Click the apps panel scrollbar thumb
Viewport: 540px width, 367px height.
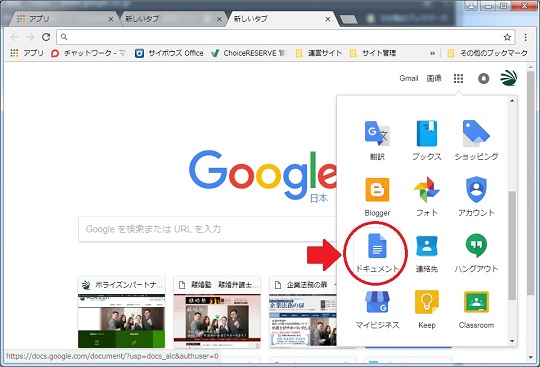click(x=512, y=245)
